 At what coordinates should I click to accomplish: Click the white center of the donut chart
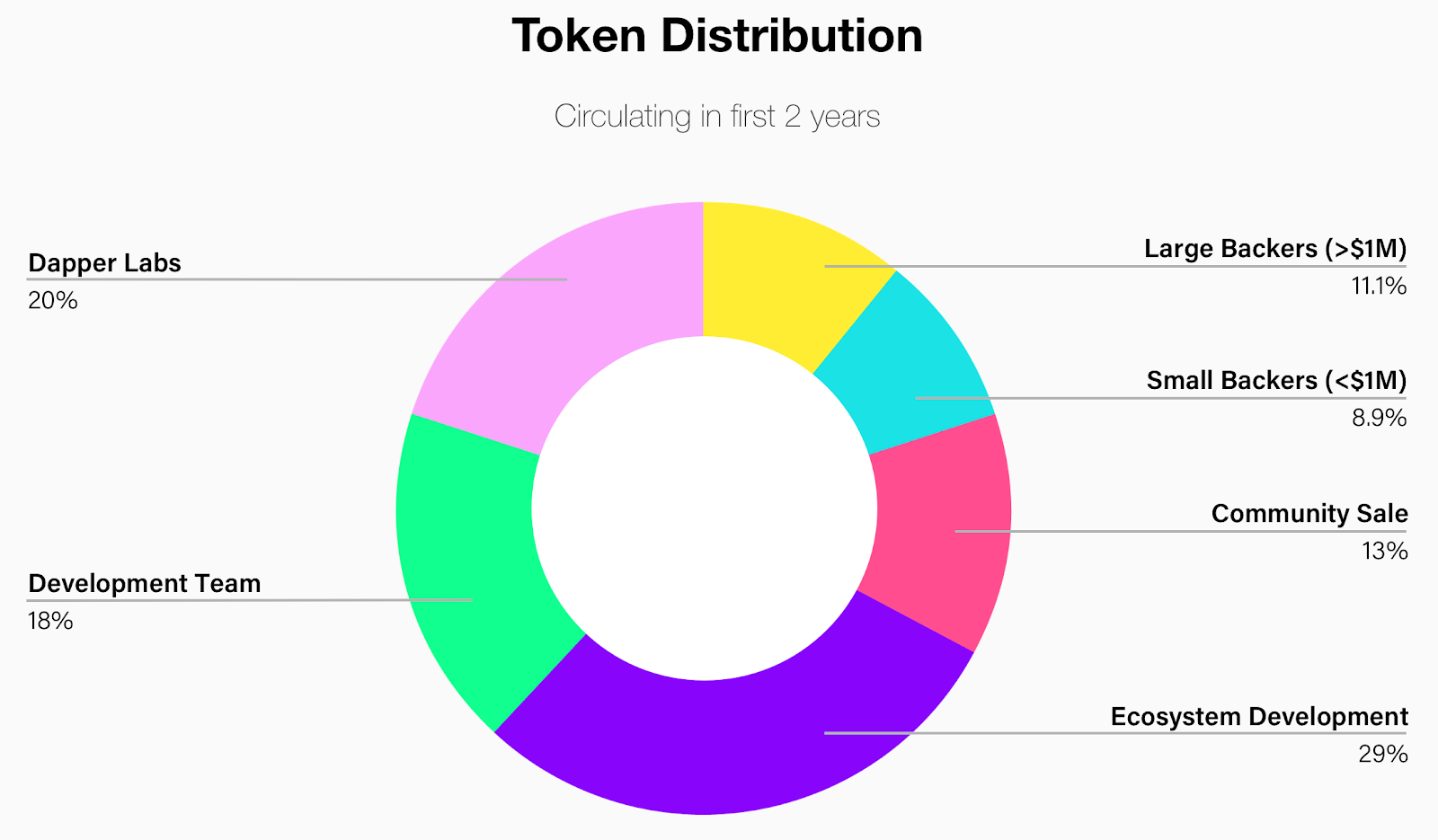[x=704, y=508]
